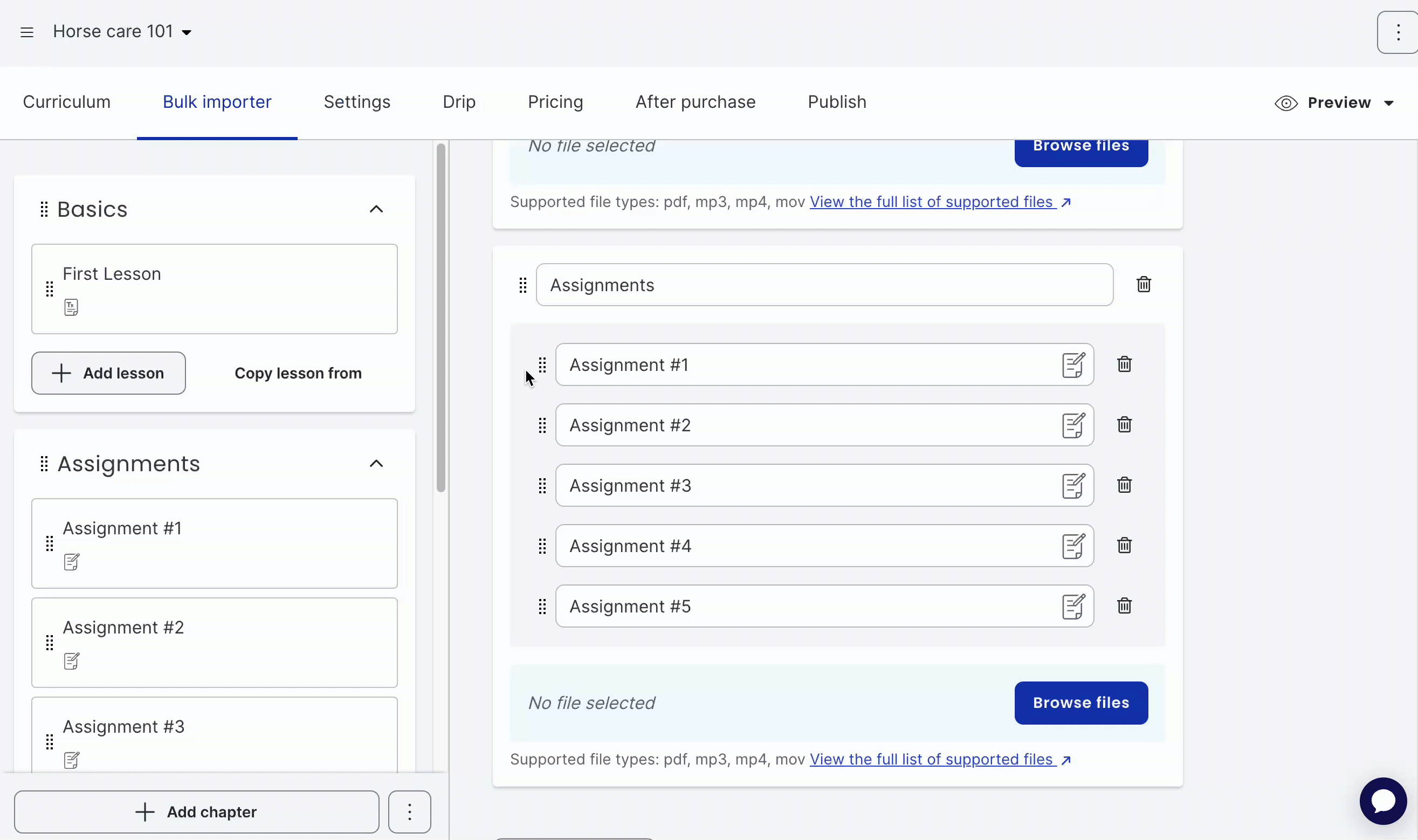1418x840 pixels.
Task: Open upper full list of supported files link
Action: click(940, 202)
